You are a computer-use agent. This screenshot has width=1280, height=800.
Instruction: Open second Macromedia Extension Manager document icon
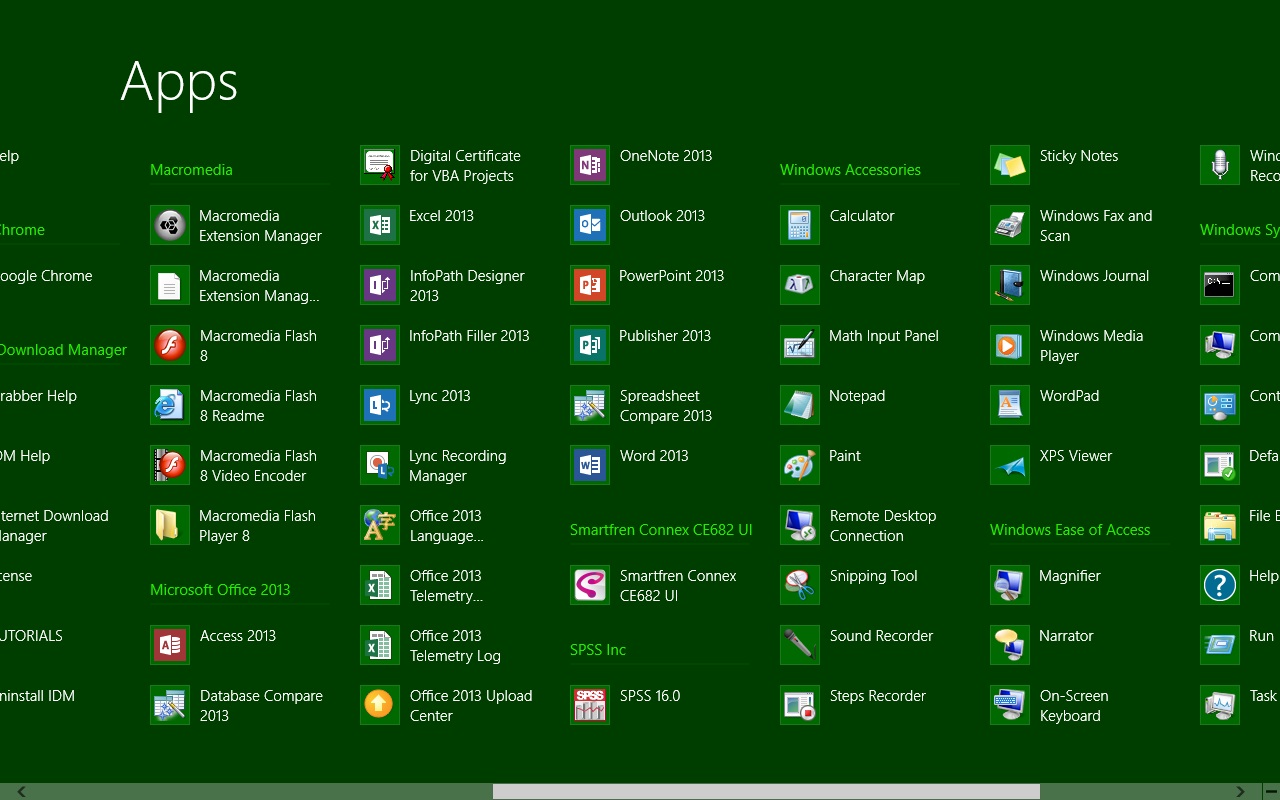pyautogui.click(x=170, y=285)
